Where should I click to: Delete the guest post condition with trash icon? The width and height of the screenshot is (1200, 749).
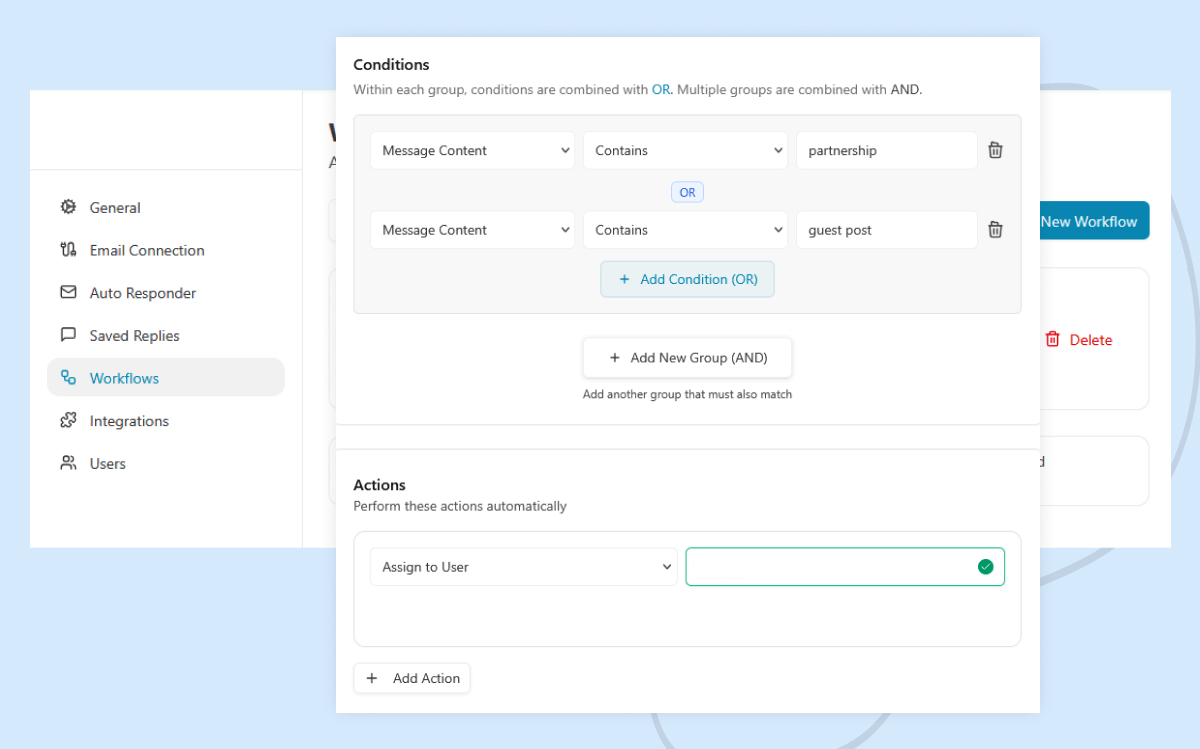pos(995,230)
